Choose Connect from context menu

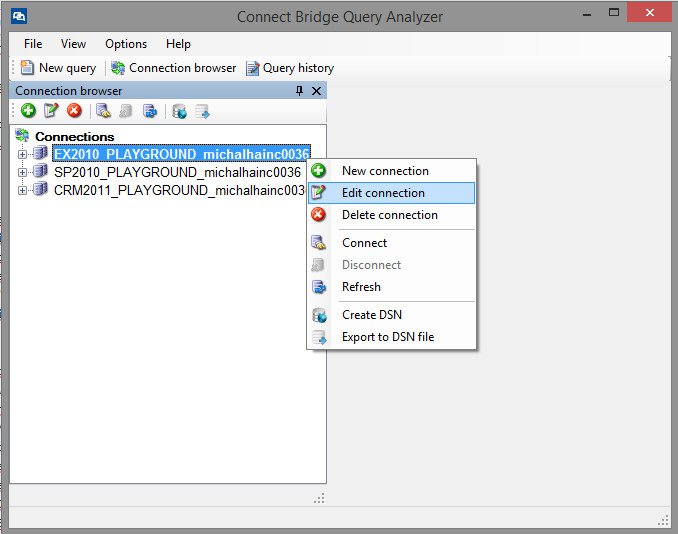tap(391, 243)
